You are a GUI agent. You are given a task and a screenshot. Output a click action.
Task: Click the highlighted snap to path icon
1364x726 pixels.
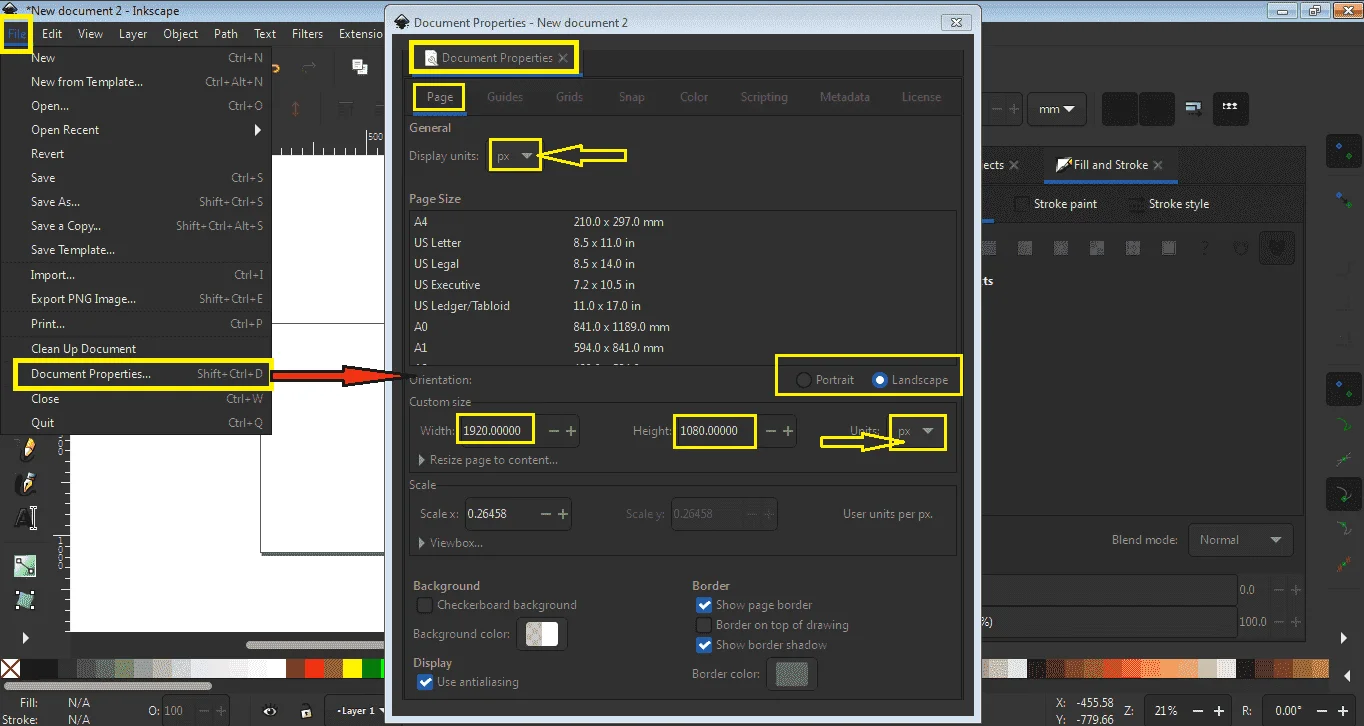[1342, 492]
